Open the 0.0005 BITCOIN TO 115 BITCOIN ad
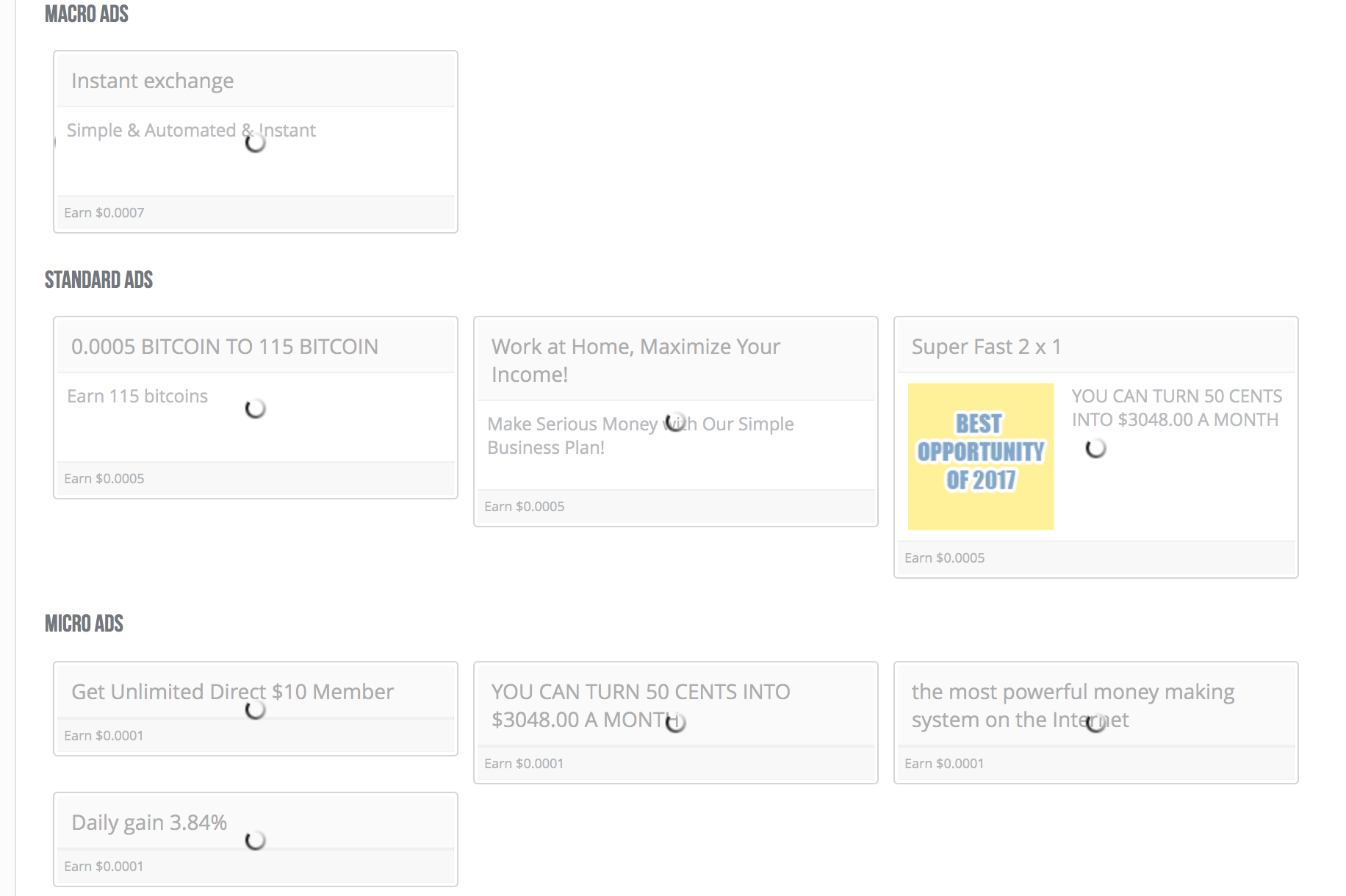This screenshot has height=896, width=1346. pyautogui.click(x=224, y=347)
